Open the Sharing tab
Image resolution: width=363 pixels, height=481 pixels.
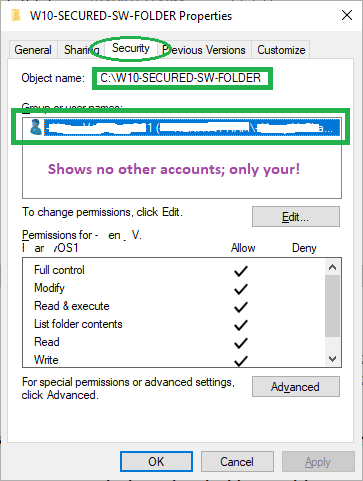pyautogui.click(x=81, y=50)
